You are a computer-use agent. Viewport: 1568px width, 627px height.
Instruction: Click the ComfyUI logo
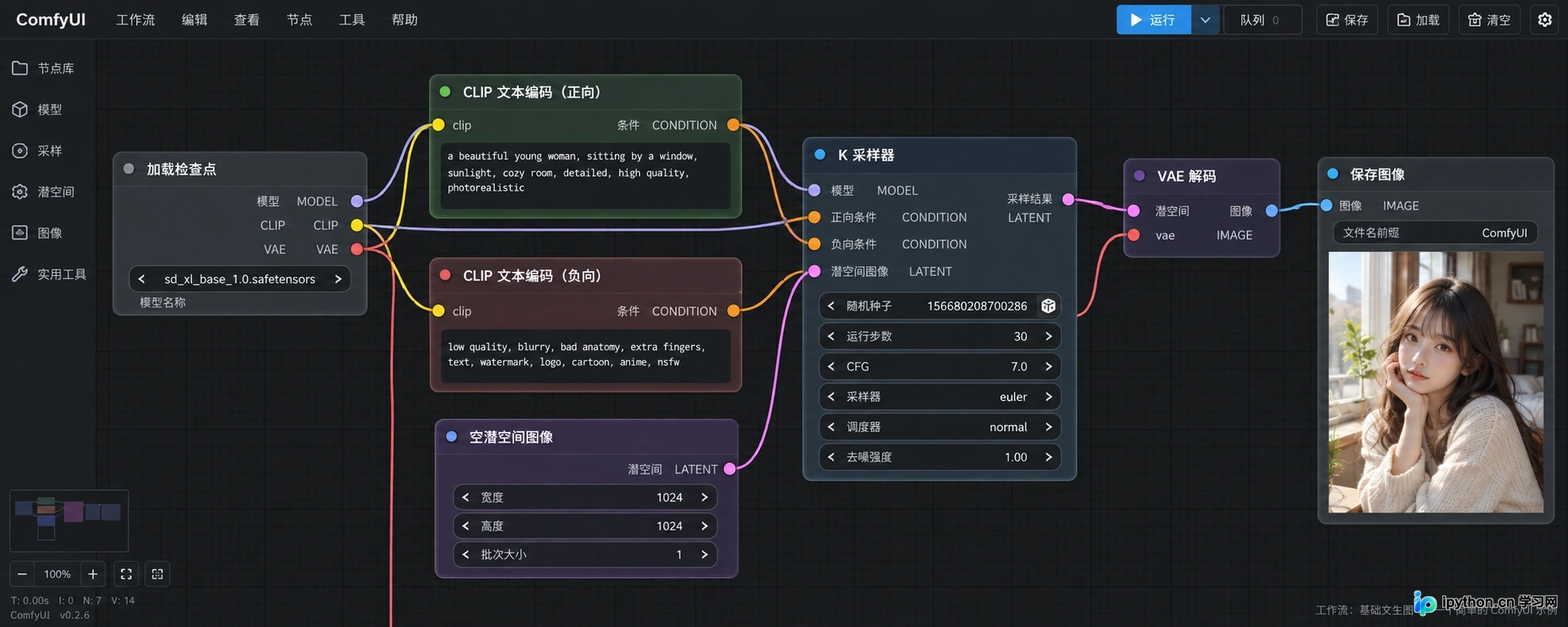51,20
